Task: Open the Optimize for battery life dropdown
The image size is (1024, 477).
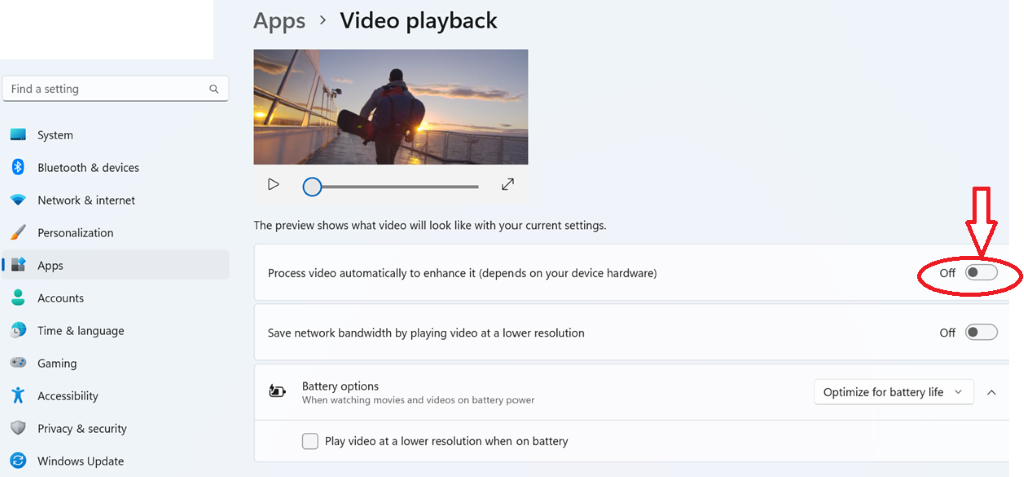Action: (x=893, y=392)
